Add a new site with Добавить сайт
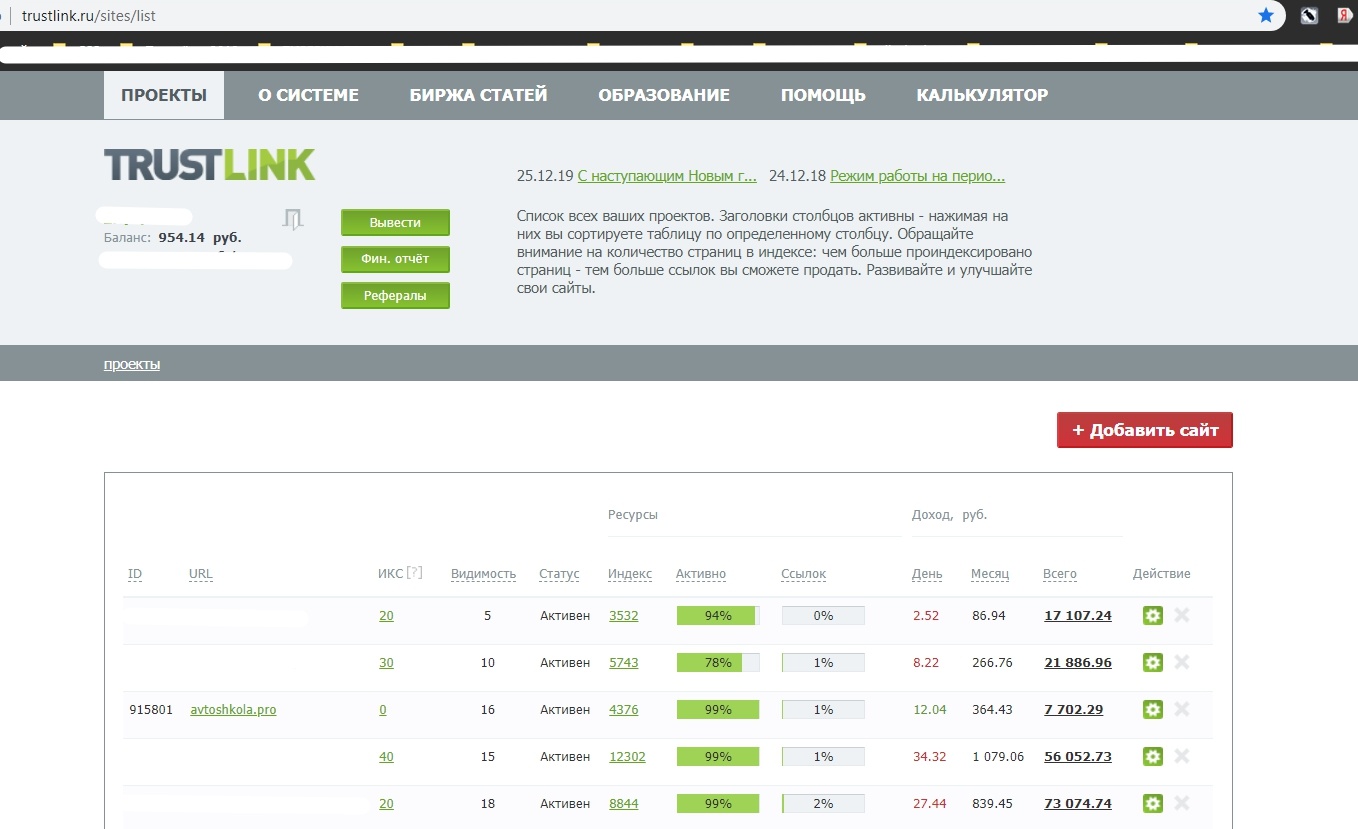Viewport: 1358px width, 829px height. (x=1145, y=430)
